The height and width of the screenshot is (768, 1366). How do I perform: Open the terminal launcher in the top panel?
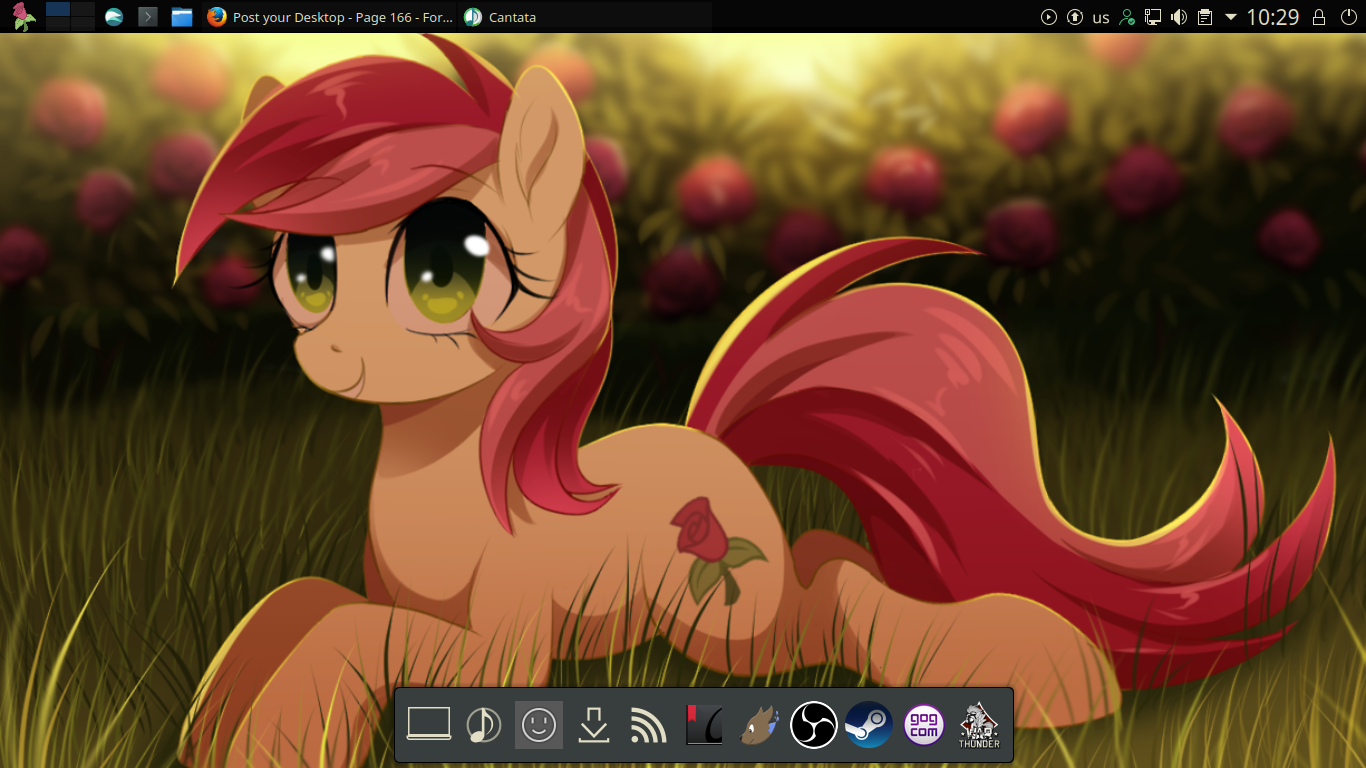[148, 17]
